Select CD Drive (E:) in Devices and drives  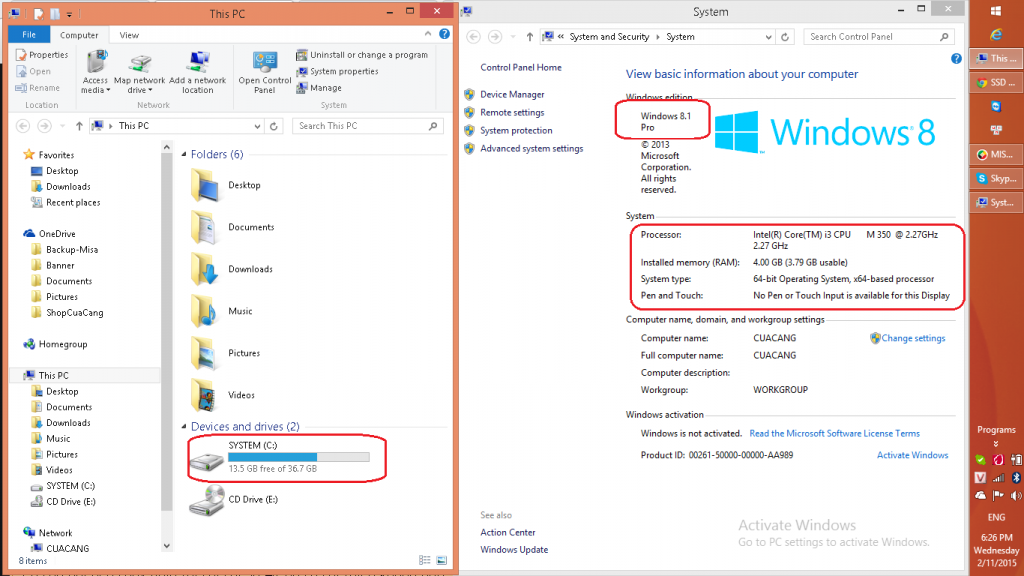pos(234,500)
